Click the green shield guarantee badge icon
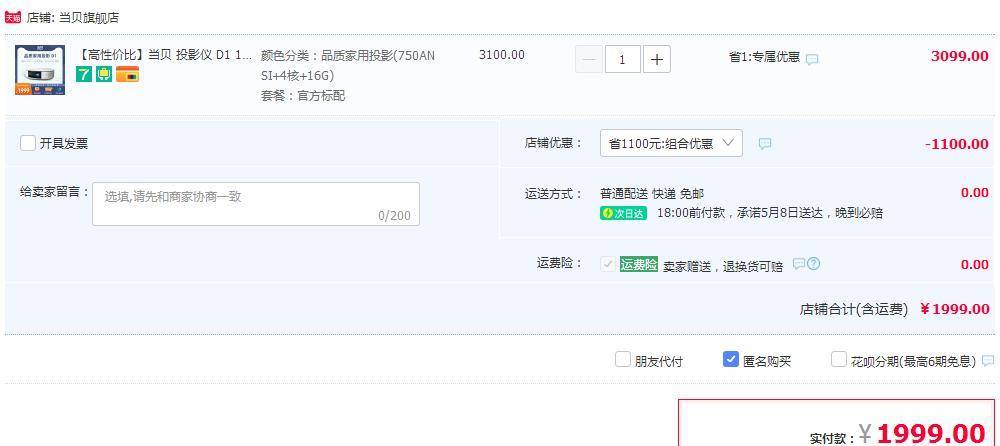The image size is (1000, 446). (x=104, y=75)
